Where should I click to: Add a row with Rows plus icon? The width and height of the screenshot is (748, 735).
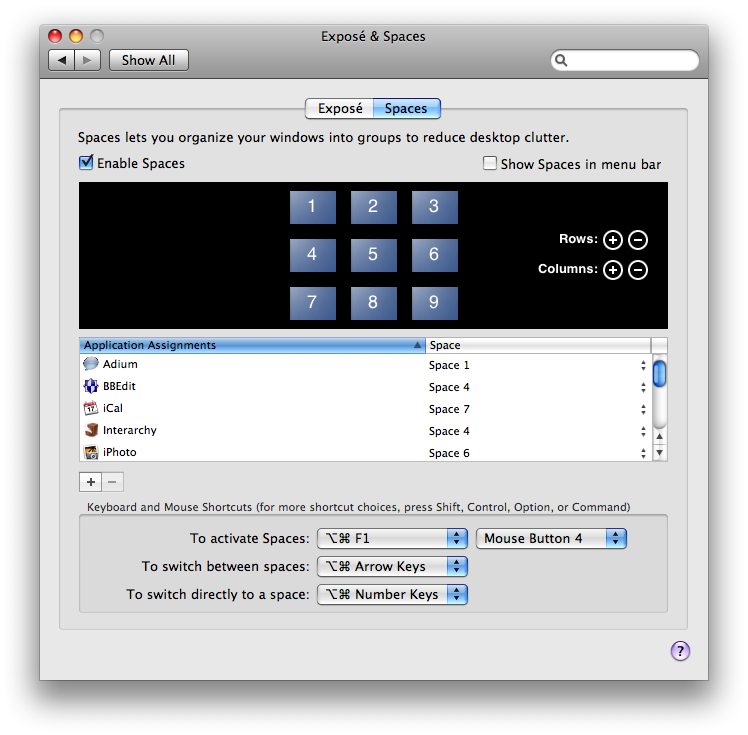coord(613,240)
